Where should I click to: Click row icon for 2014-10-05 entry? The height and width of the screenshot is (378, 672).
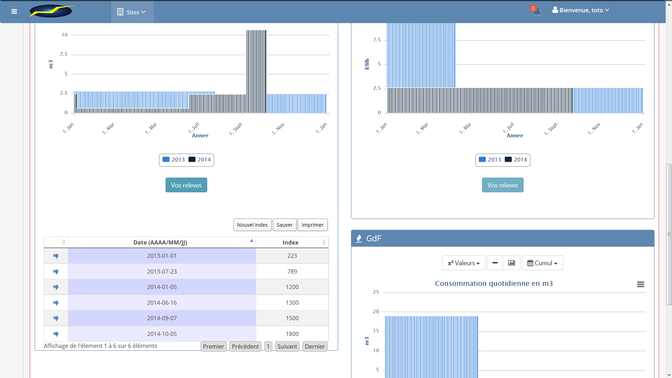56,334
